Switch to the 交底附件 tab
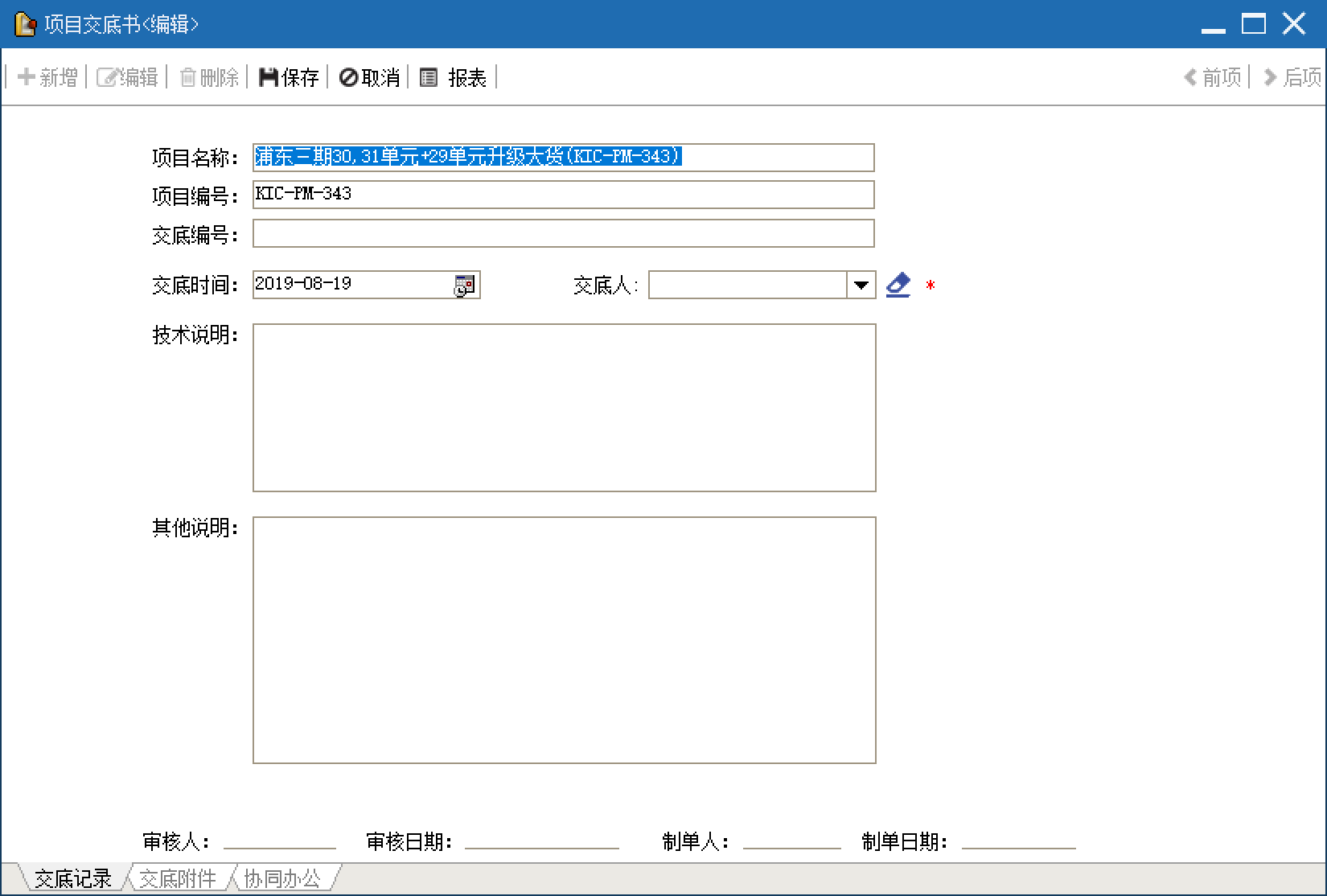Image resolution: width=1327 pixels, height=896 pixels. tap(178, 878)
